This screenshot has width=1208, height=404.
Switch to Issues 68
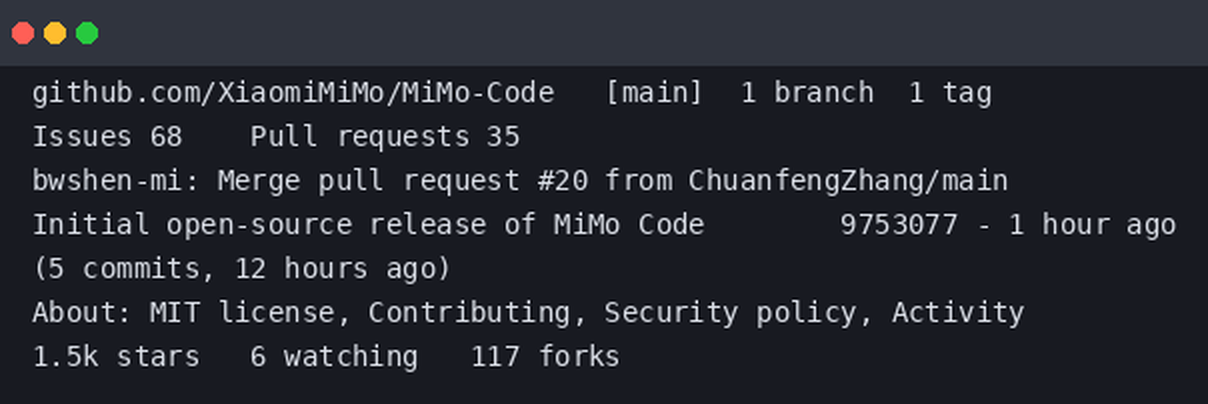pyautogui.click(x=107, y=137)
